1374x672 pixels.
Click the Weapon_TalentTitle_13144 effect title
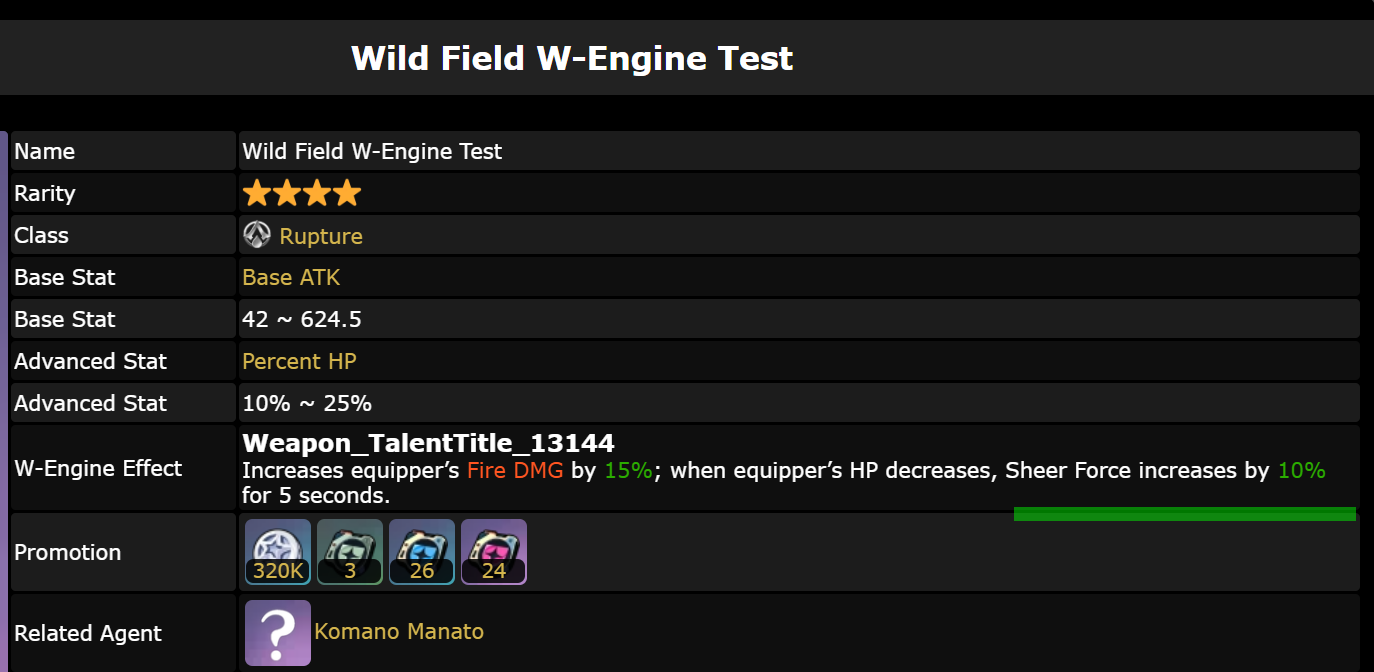point(428,443)
